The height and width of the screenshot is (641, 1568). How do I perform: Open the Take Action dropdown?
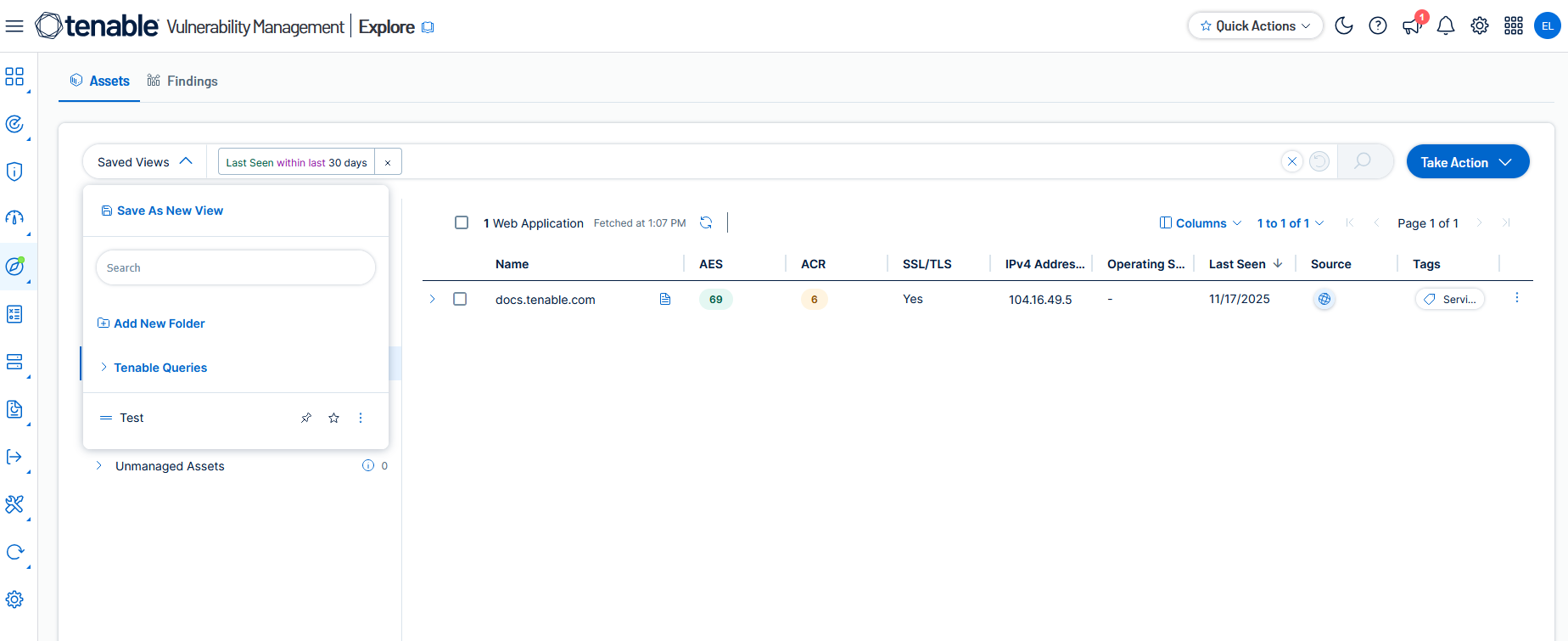(x=1467, y=162)
